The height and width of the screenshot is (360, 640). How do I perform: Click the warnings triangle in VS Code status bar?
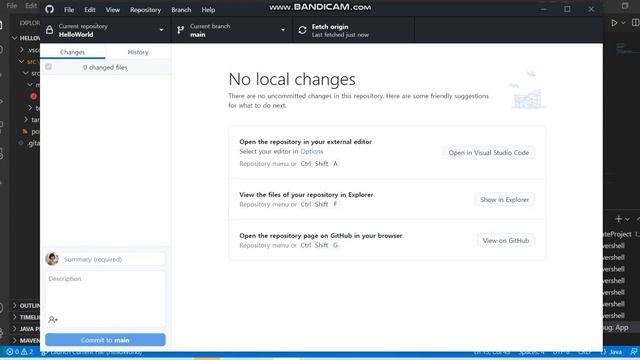[x=24, y=351]
